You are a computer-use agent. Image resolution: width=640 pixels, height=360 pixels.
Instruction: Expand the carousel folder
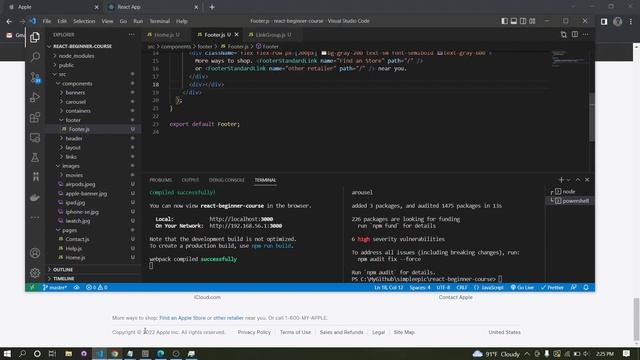click(76, 102)
